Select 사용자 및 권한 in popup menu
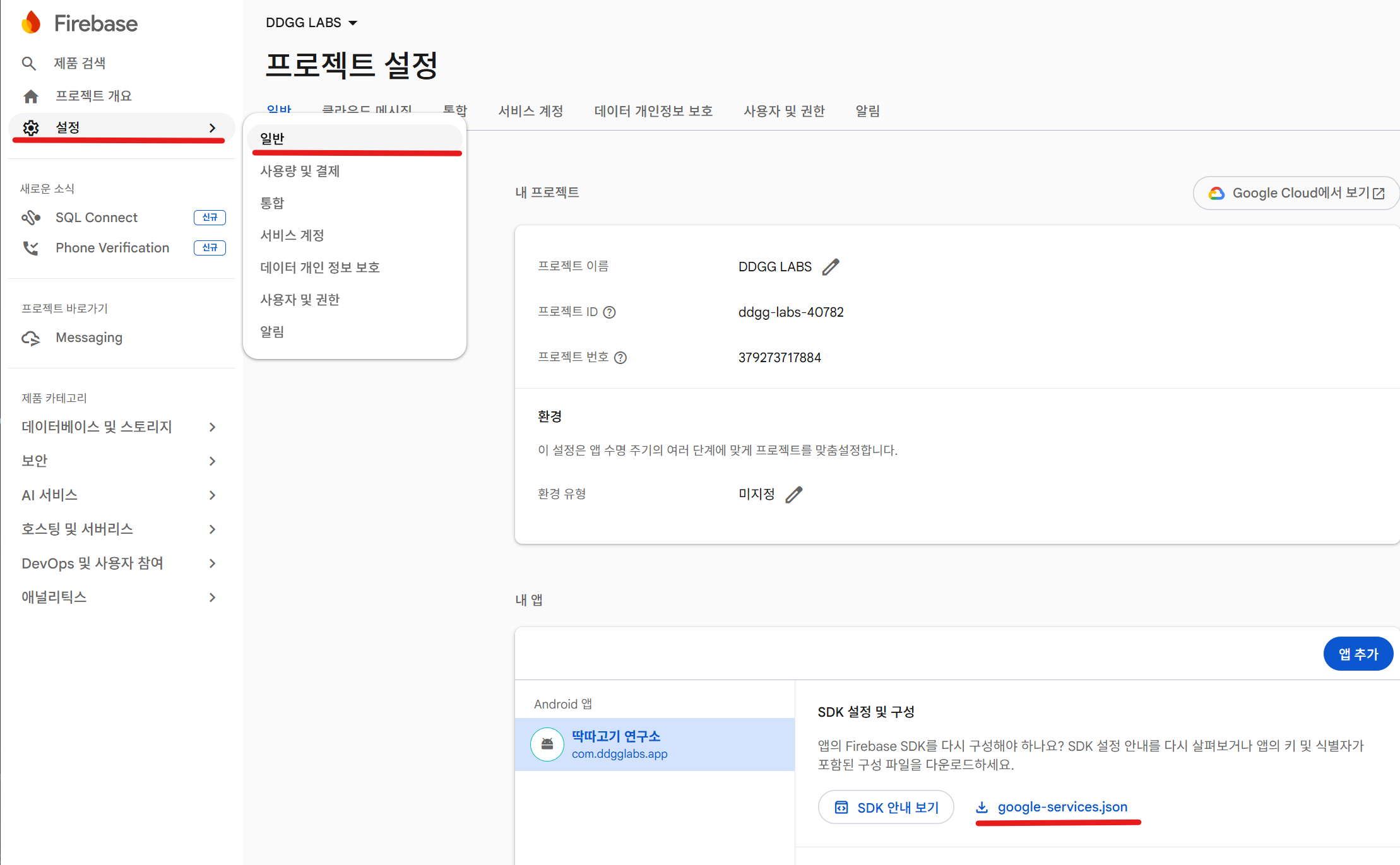 tap(355, 300)
